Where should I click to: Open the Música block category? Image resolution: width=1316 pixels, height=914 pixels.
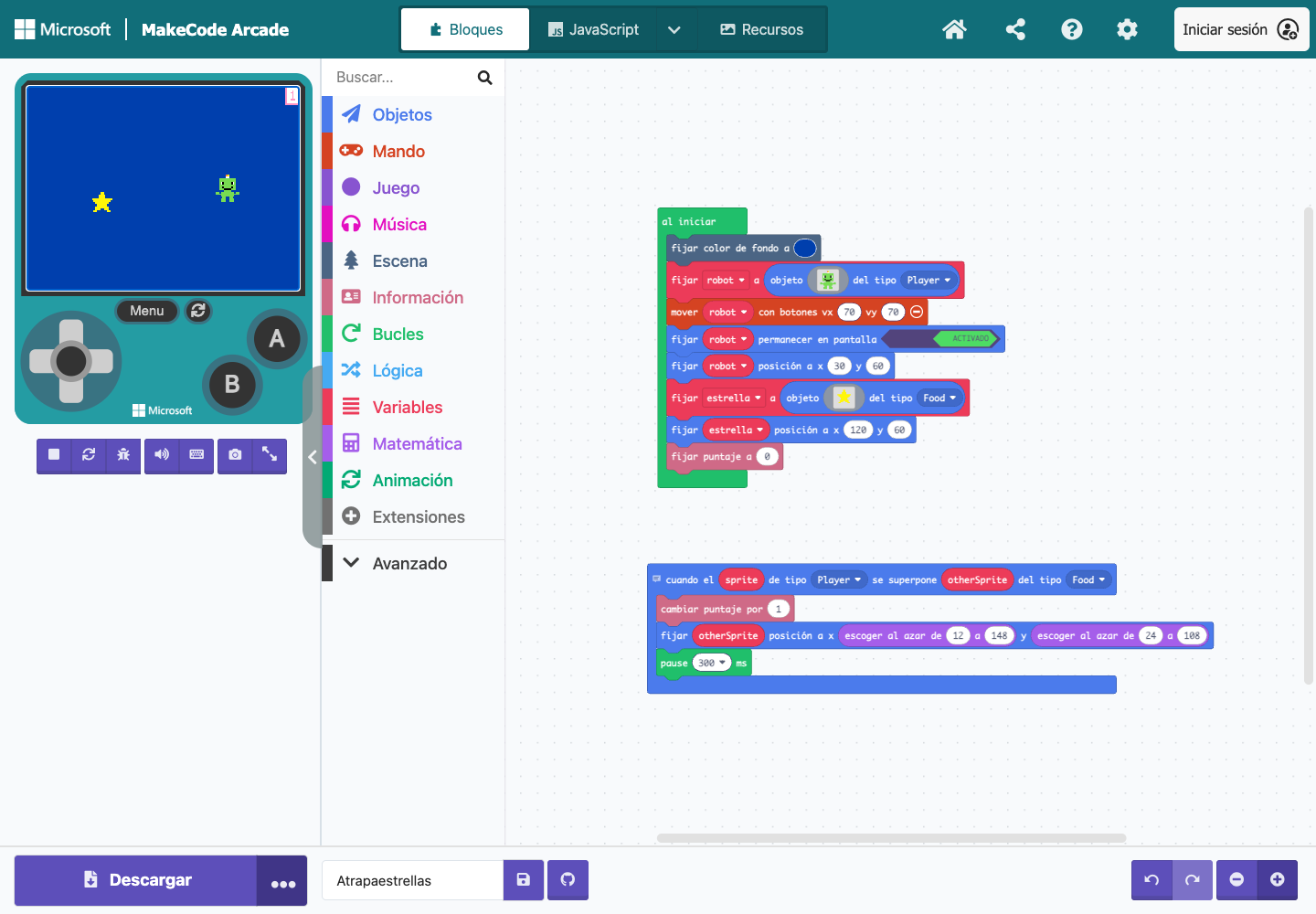pyautogui.click(x=413, y=224)
